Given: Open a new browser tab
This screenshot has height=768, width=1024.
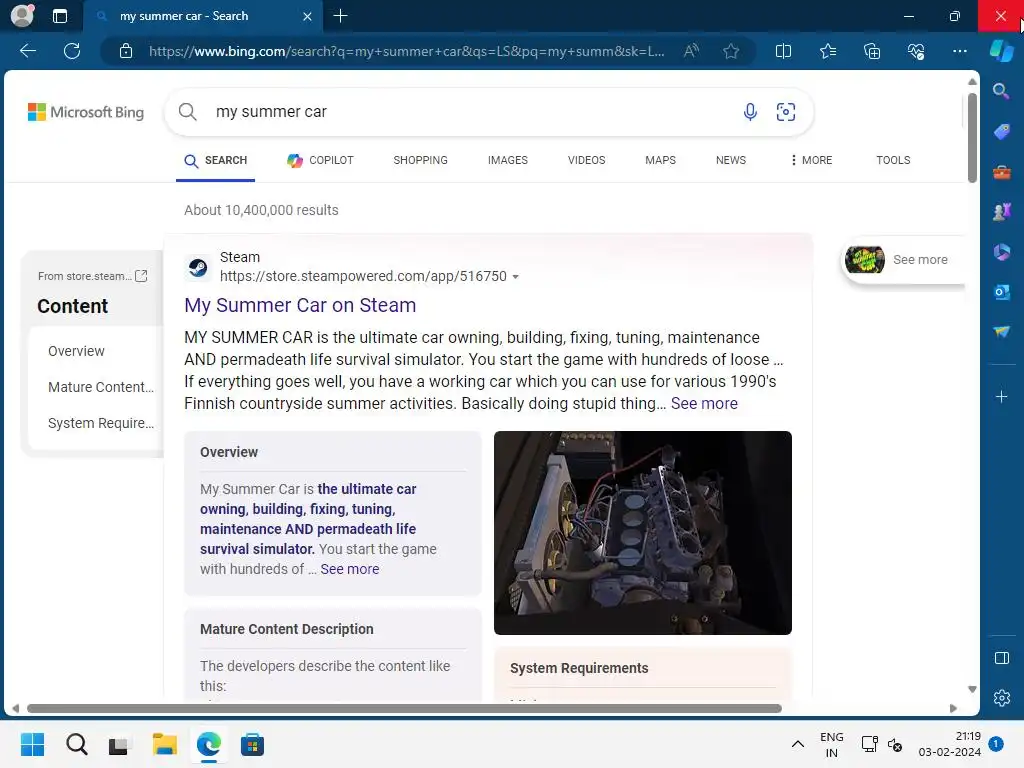Looking at the screenshot, I should click(340, 16).
